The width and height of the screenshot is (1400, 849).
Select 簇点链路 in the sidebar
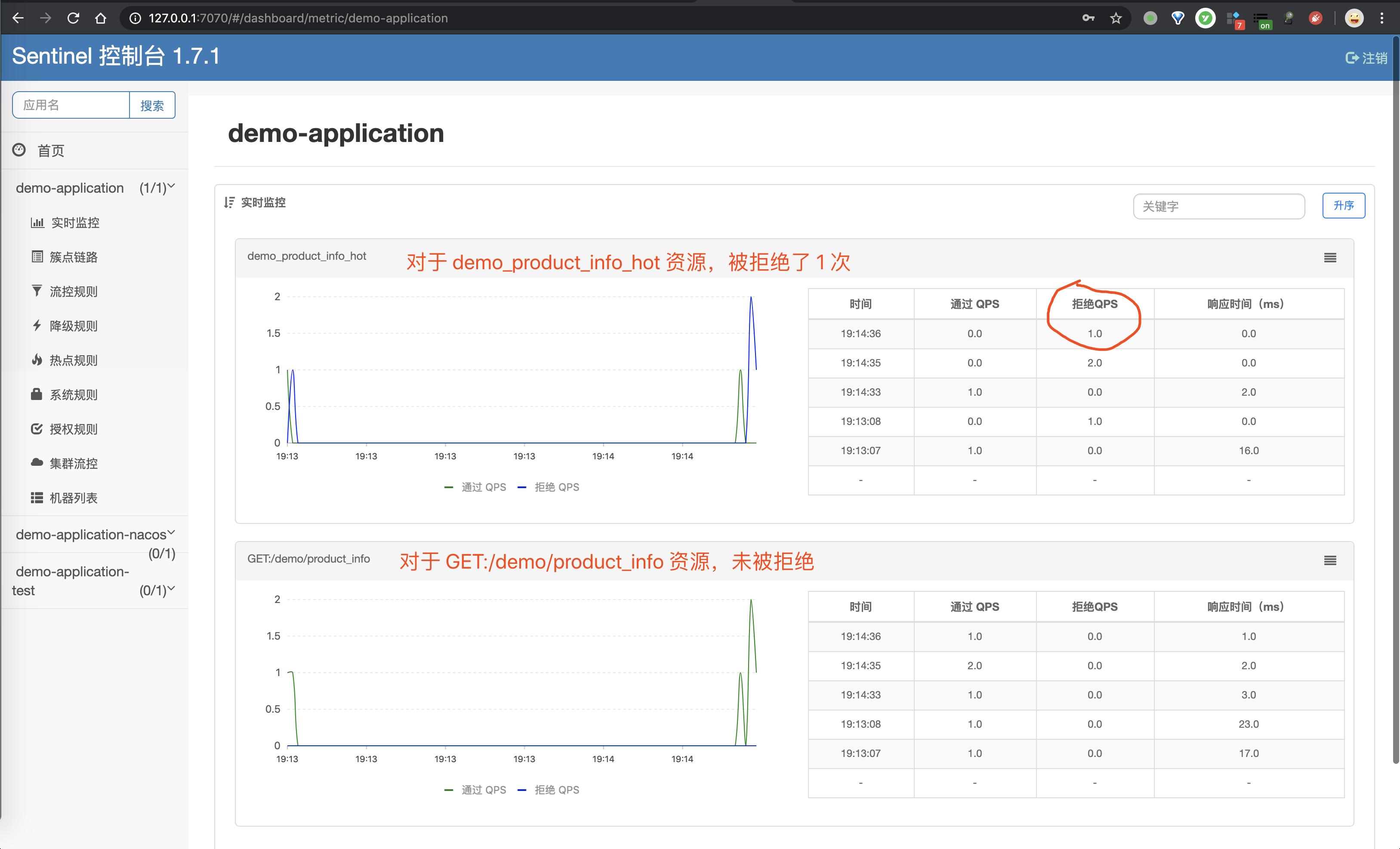[73, 257]
